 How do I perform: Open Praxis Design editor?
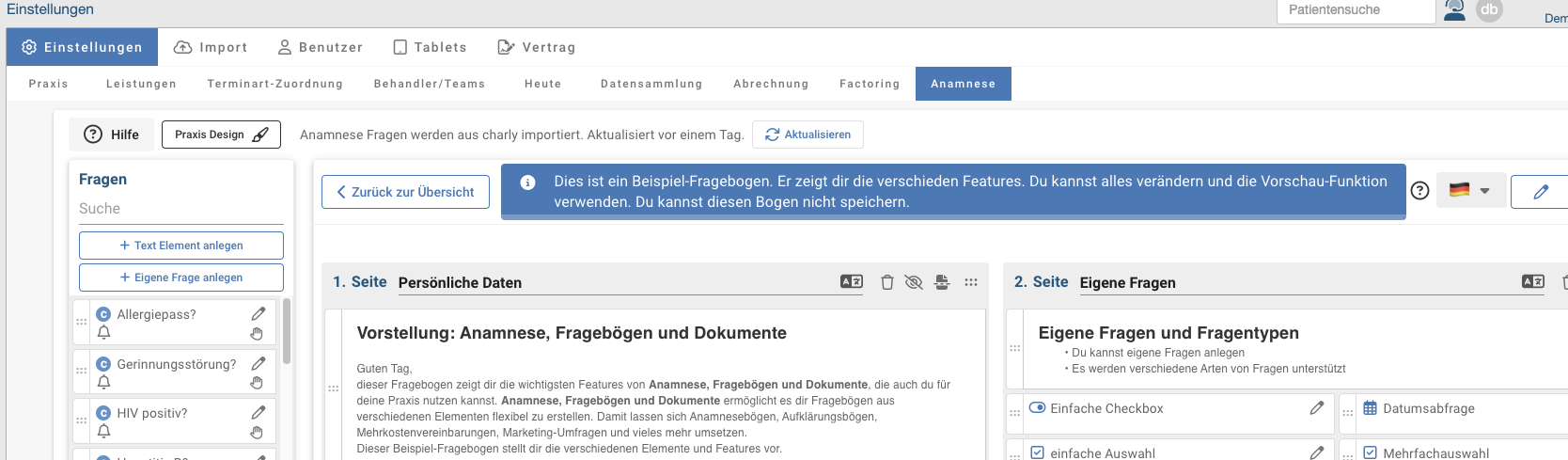221,135
